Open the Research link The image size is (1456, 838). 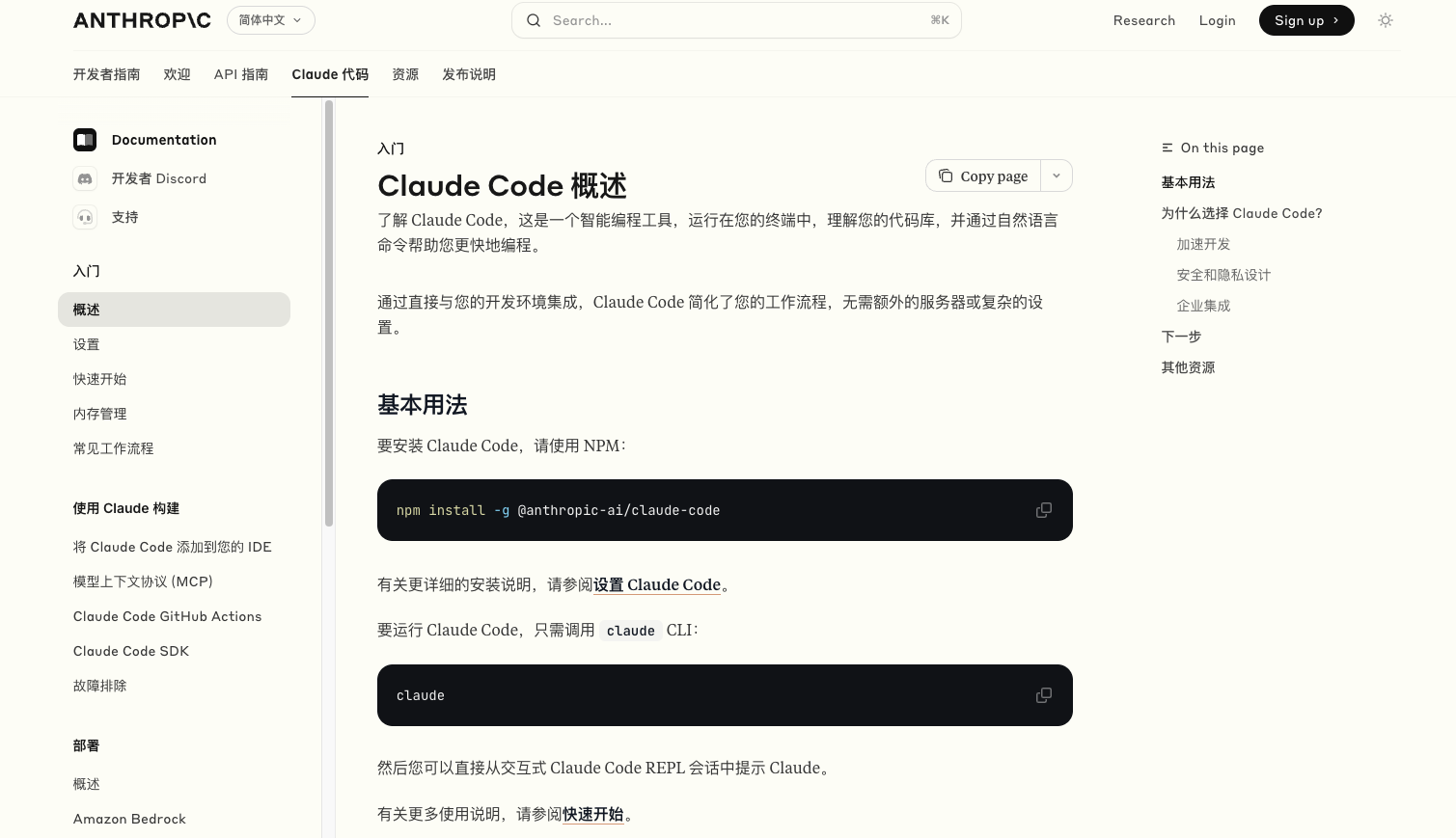point(1144,20)
